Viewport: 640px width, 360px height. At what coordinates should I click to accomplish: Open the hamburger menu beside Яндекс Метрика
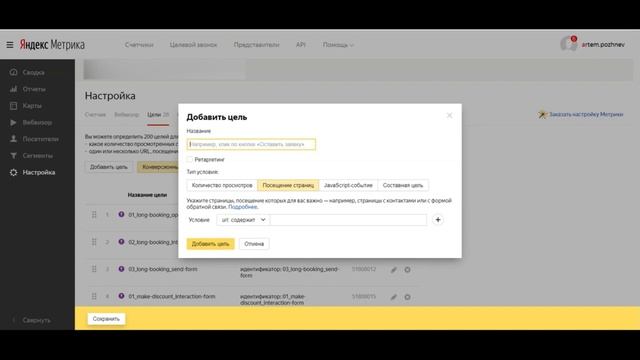click(10, 45)
